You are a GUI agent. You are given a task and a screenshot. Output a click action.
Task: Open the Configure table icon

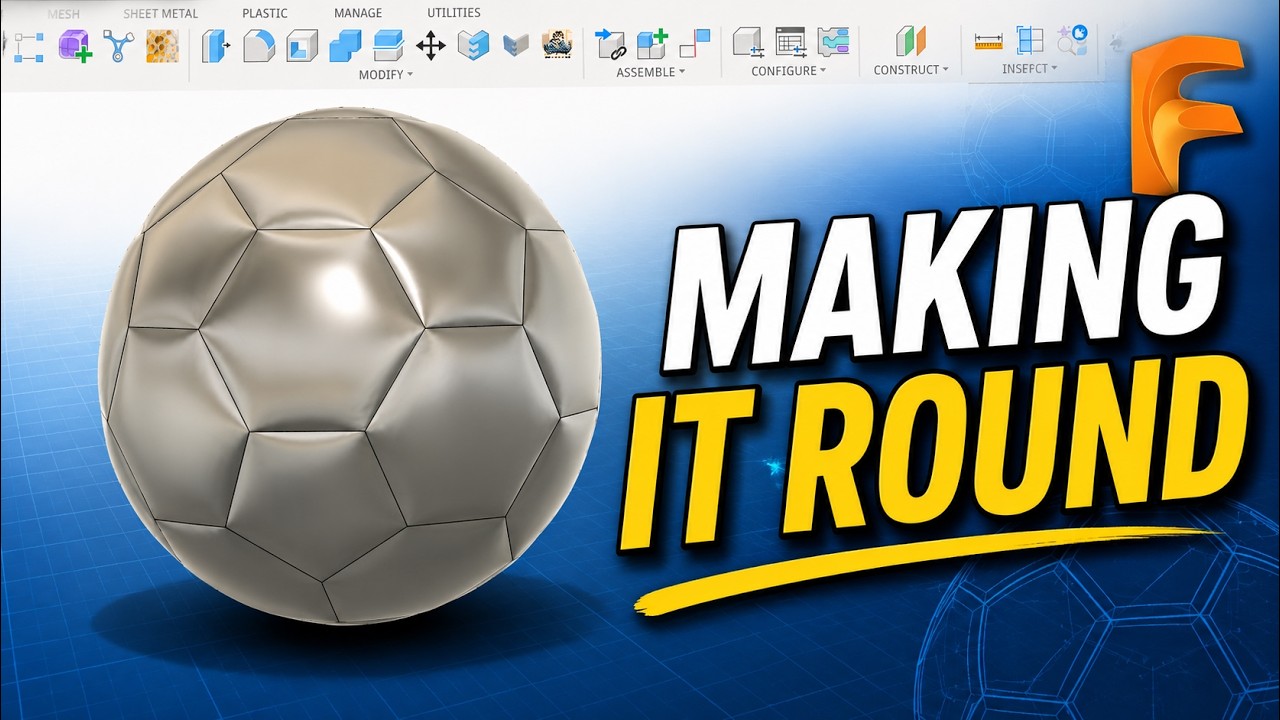tap(790, 41)
